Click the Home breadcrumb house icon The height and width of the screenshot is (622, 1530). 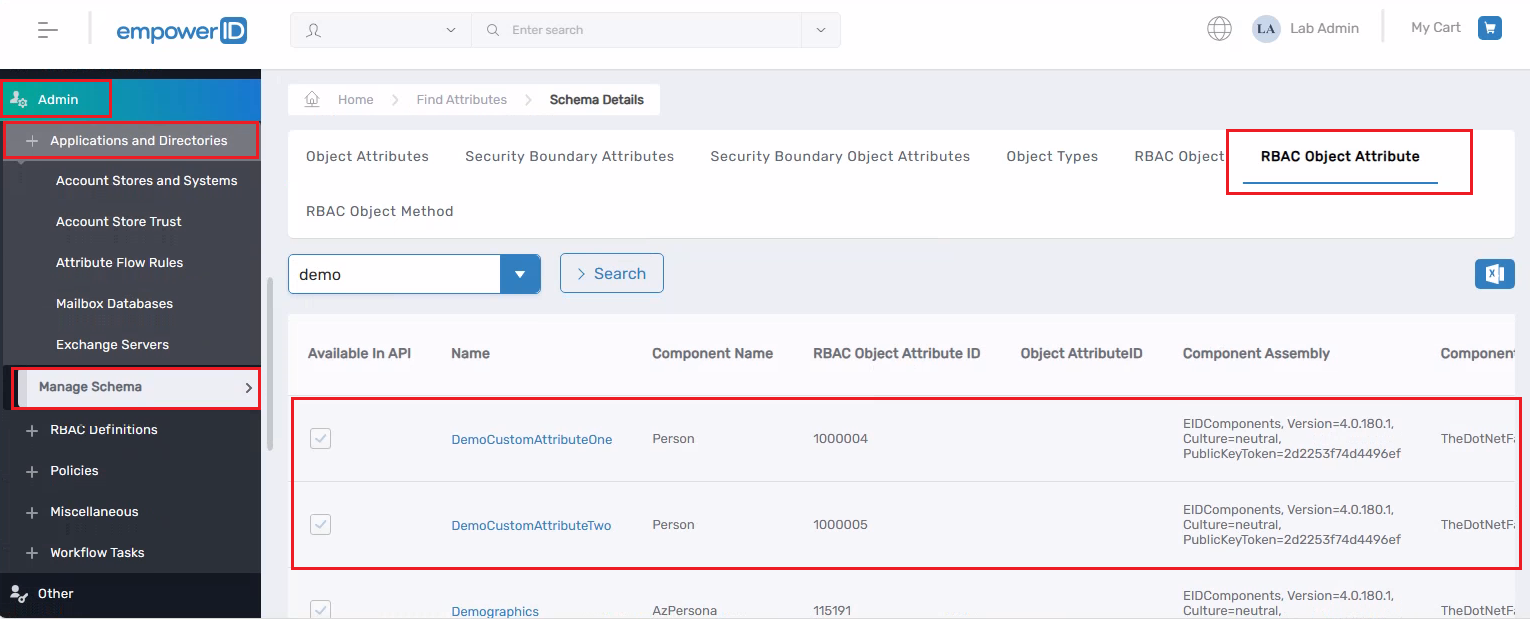tap(312, 99)
